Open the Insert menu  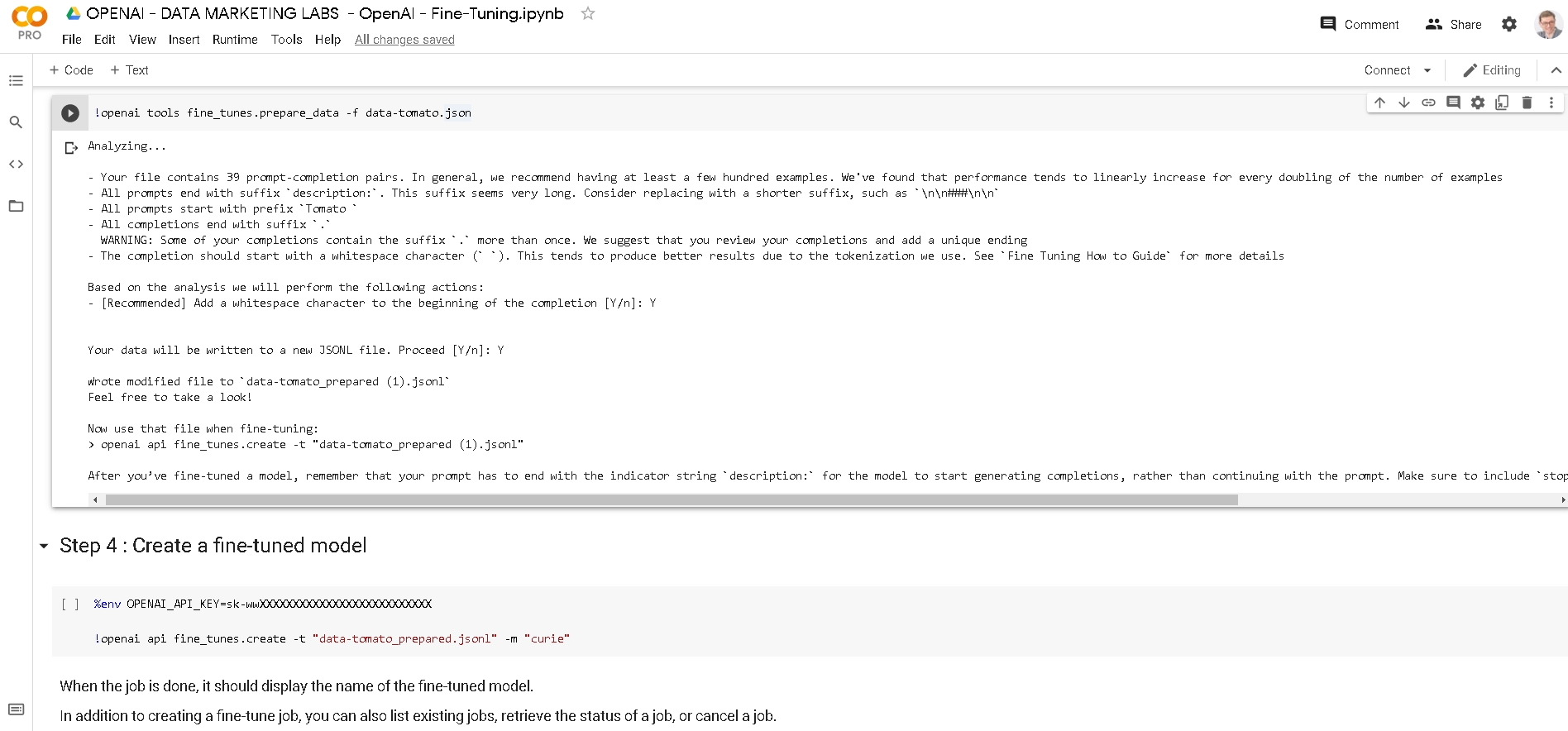tap(184, 40)
